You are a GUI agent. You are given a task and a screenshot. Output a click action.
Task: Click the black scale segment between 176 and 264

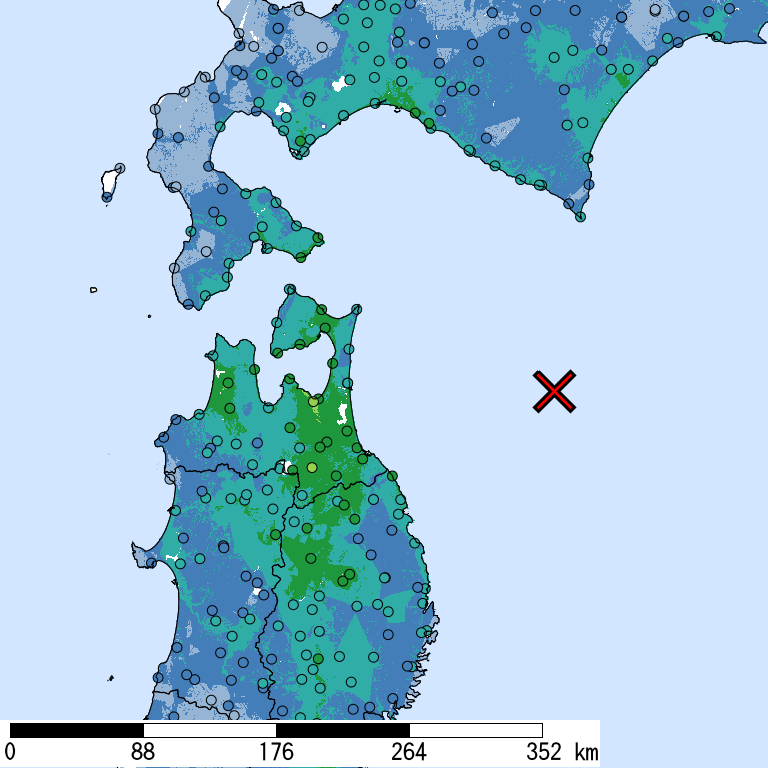tap(342, 730)
